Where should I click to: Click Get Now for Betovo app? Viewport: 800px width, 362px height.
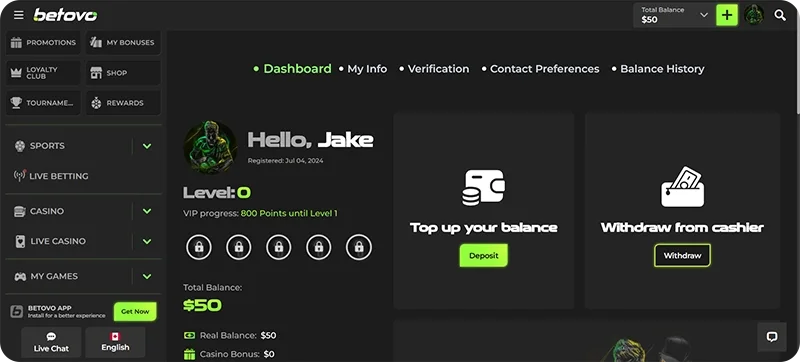(135, 312)
